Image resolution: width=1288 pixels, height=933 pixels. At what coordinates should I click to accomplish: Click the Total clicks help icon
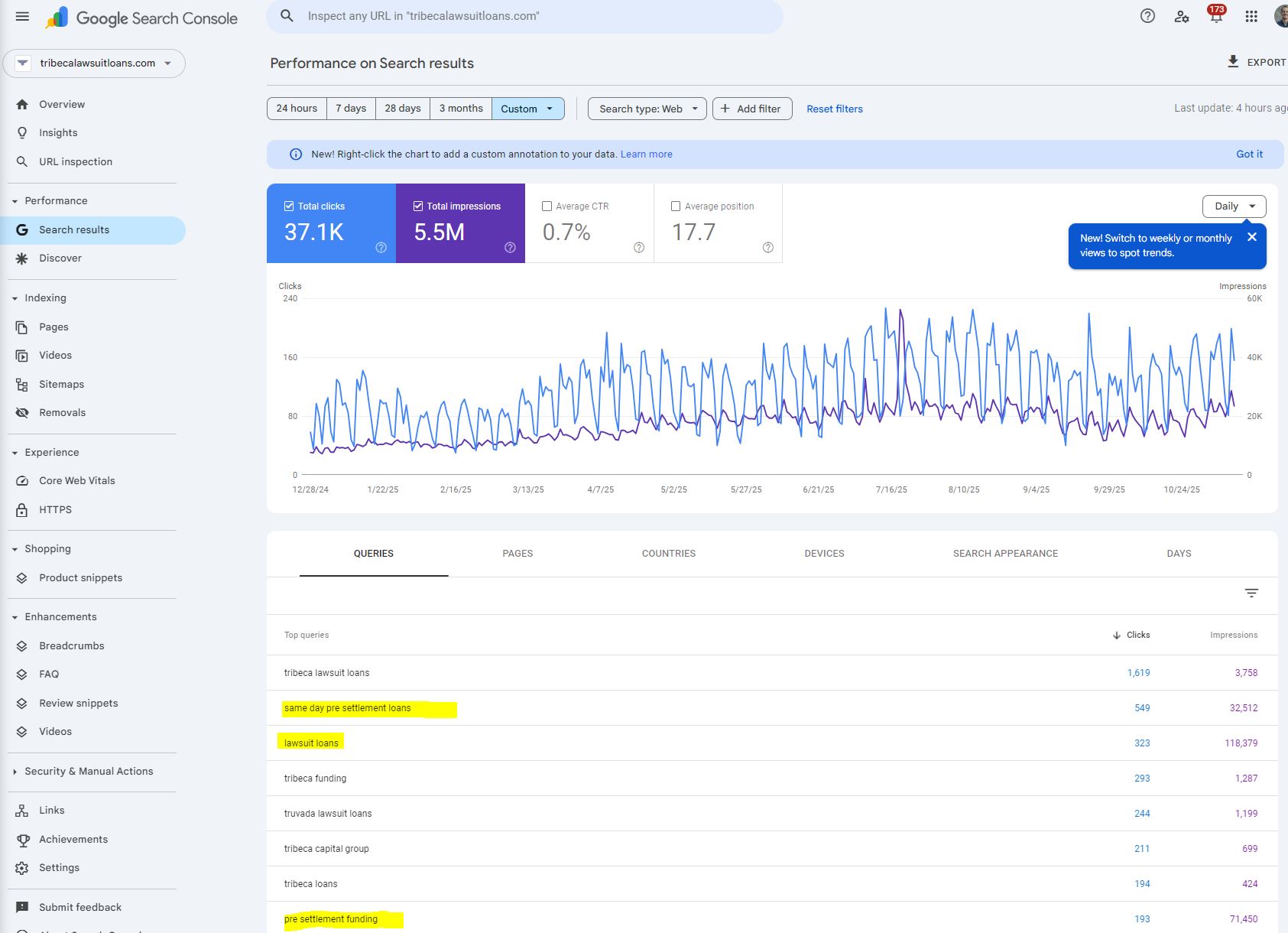381,247
